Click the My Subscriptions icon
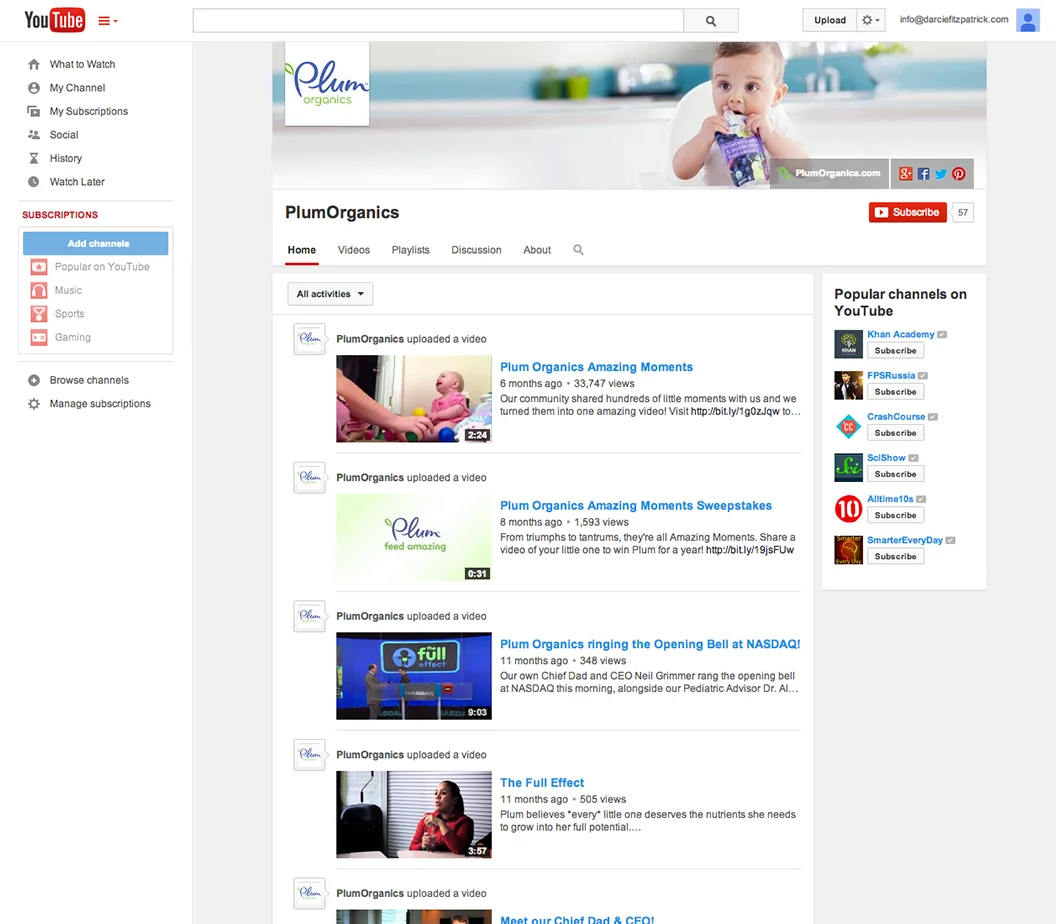1056x924 pixels. (x=34, y=111)
